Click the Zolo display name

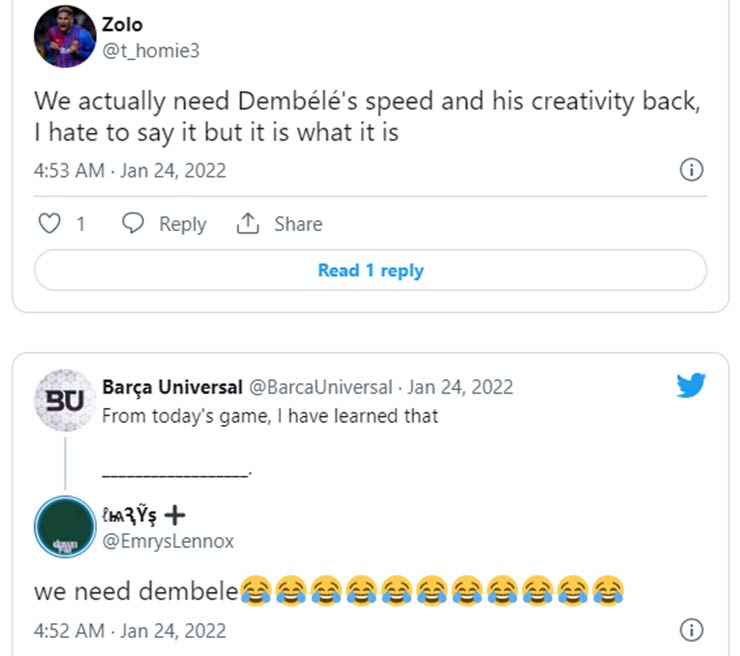pyautogui.click(x=122, y=24)
